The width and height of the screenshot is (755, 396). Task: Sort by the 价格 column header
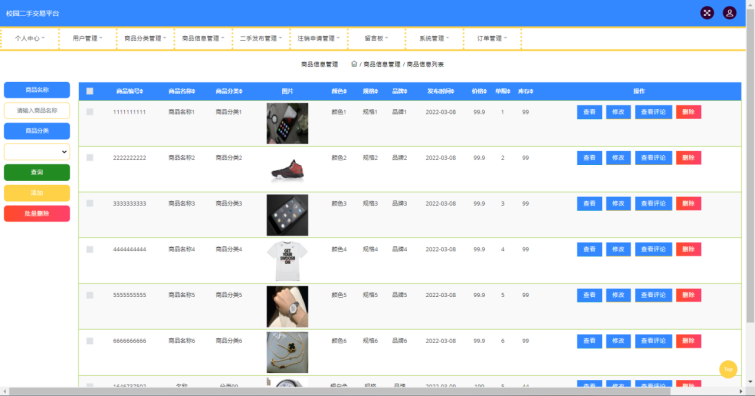point(479,91)
